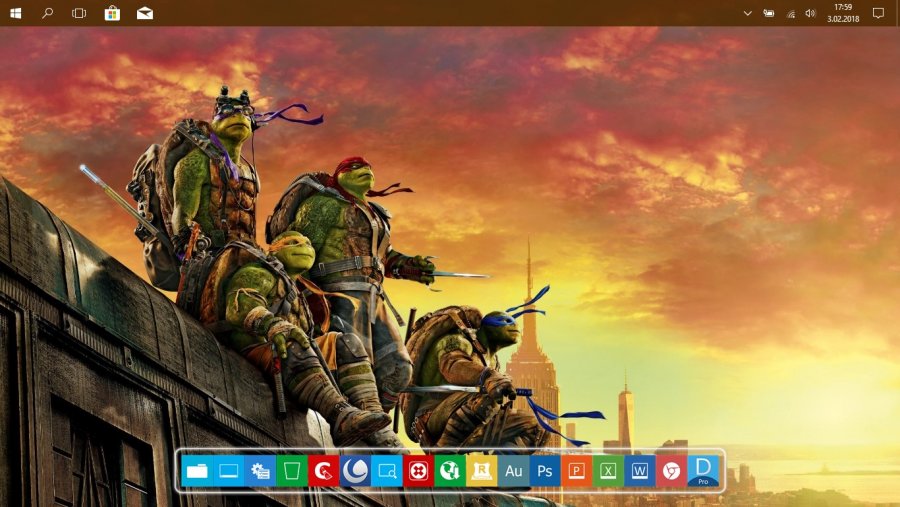Launch Adobe Photoshop from the dock

coord(545,471)
